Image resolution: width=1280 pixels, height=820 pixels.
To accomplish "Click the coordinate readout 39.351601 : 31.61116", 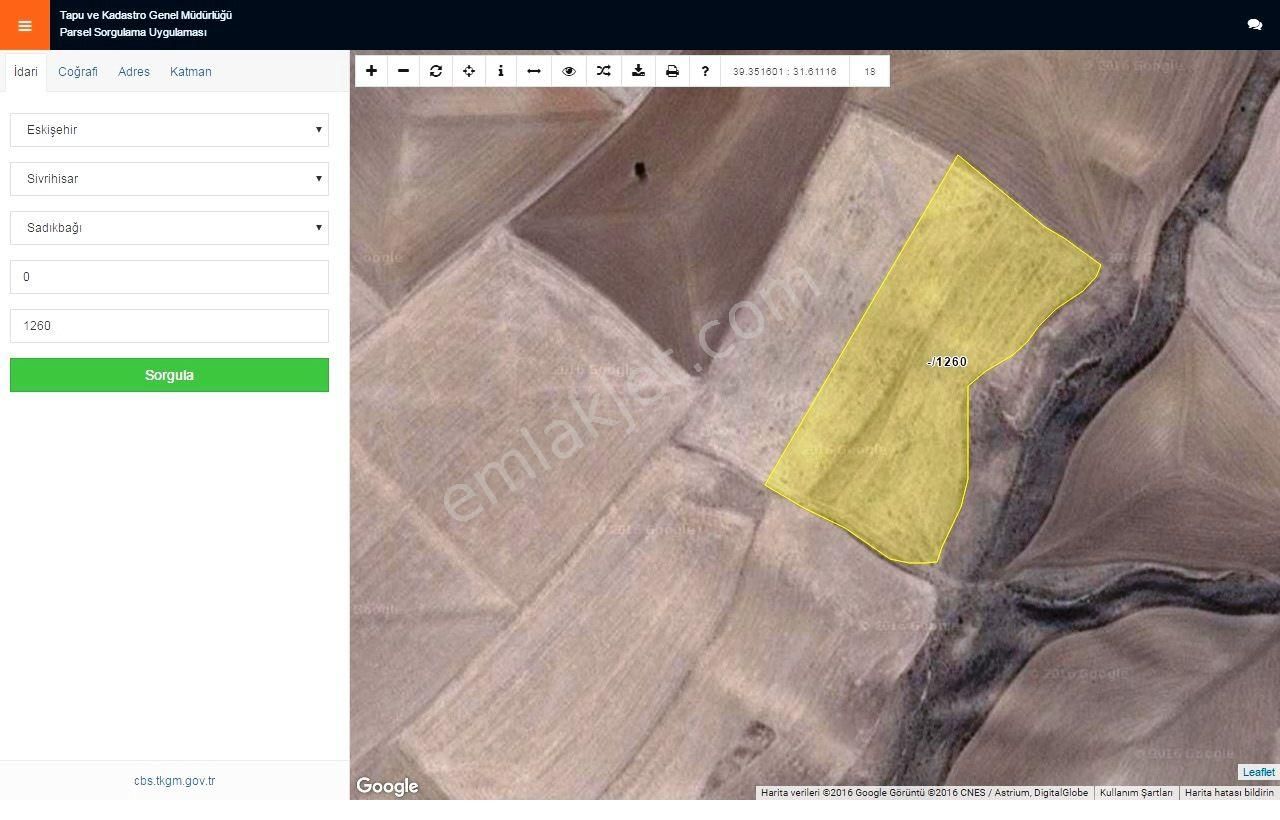I will click(785, 72).
